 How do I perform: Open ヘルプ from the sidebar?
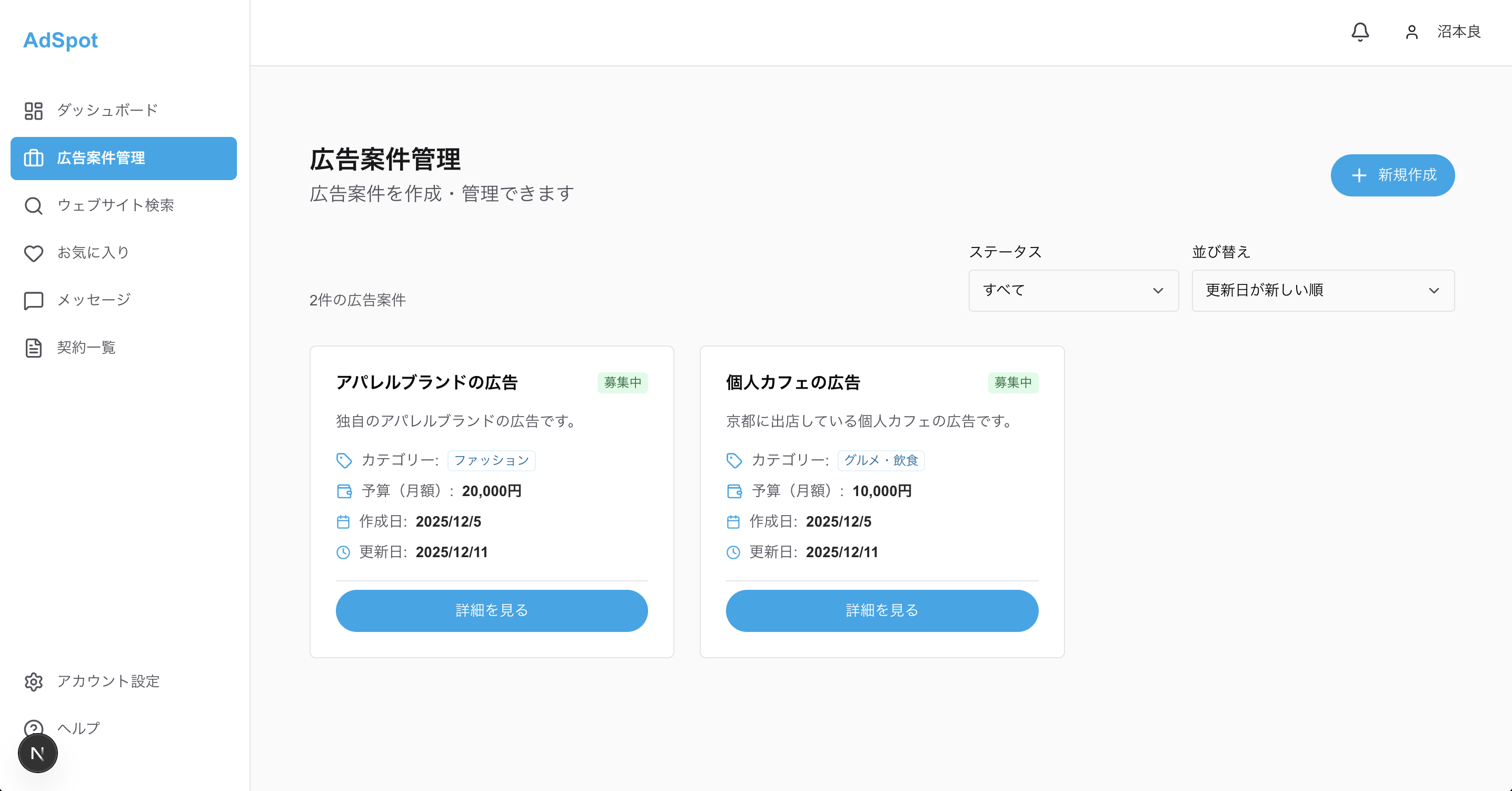tap(77, 728)
